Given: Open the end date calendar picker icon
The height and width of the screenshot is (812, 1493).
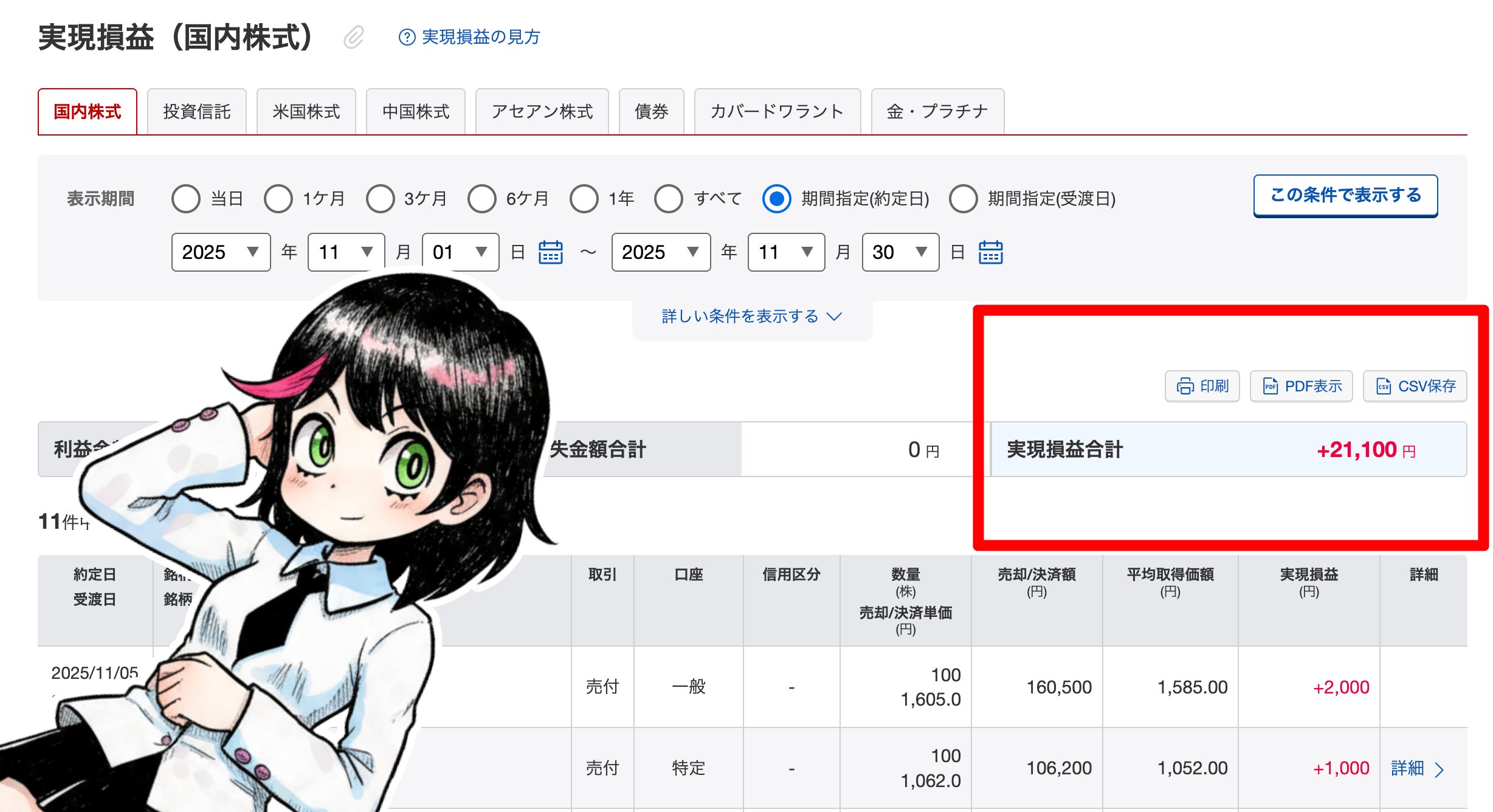Looking at the screenshot, I should [990, 252].
